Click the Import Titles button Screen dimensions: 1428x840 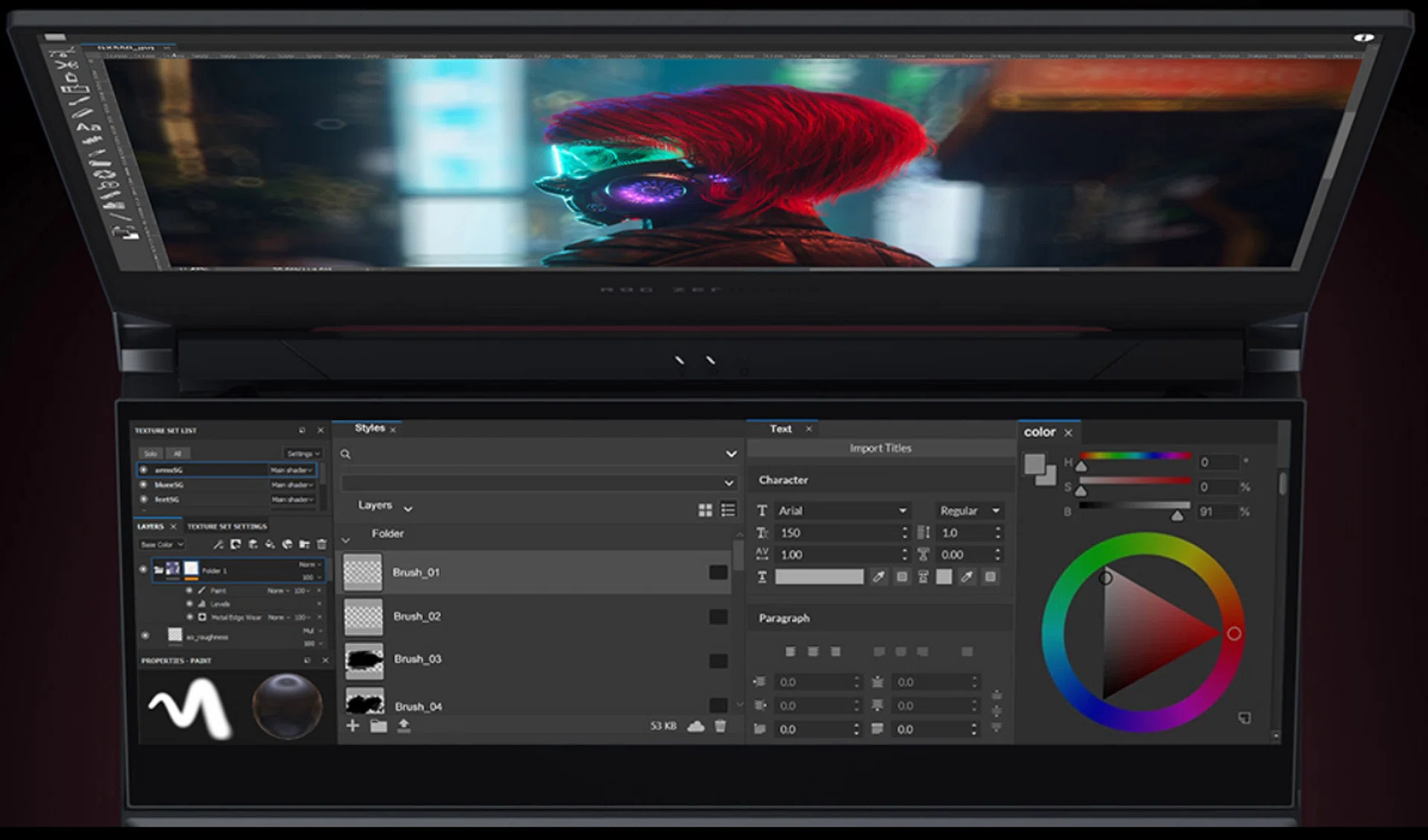point(880,448)
